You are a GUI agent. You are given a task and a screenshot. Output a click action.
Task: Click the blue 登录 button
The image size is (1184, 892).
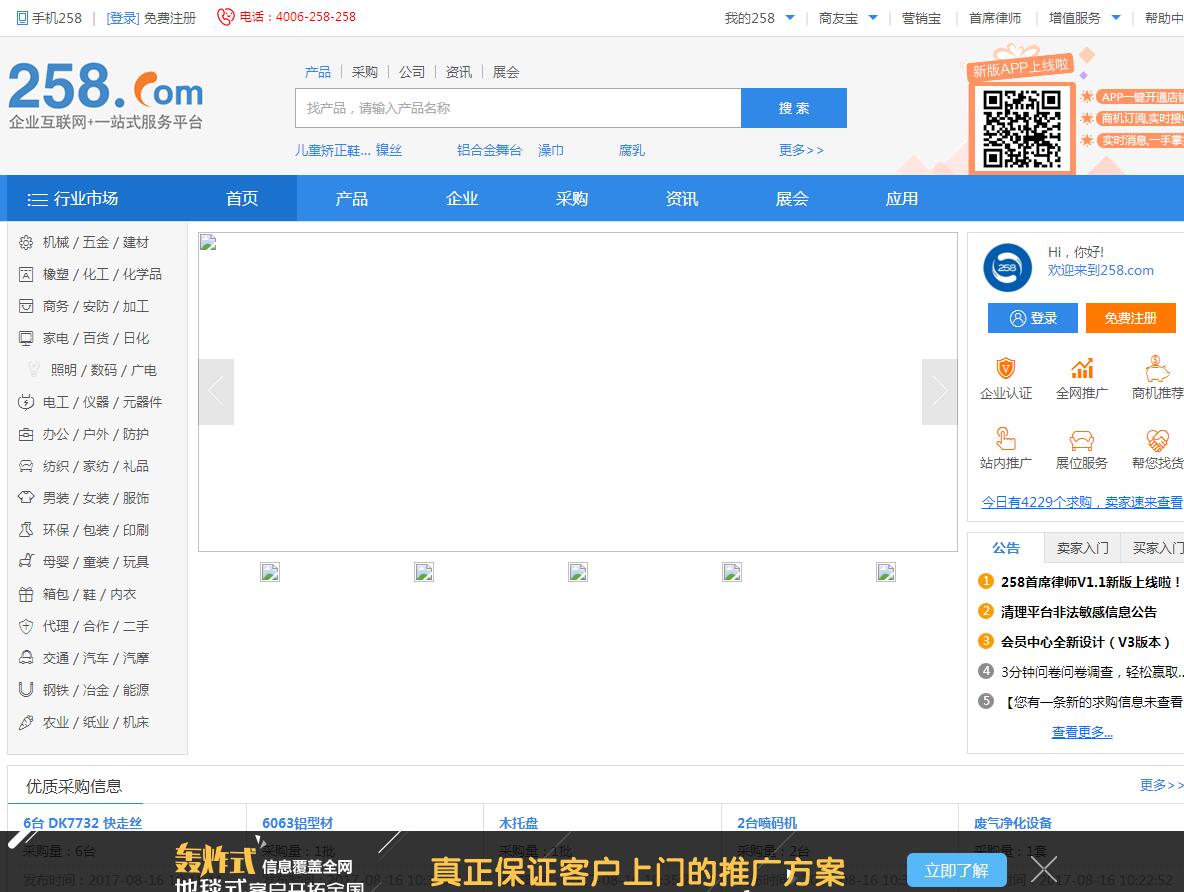(x=1033, y=318)
